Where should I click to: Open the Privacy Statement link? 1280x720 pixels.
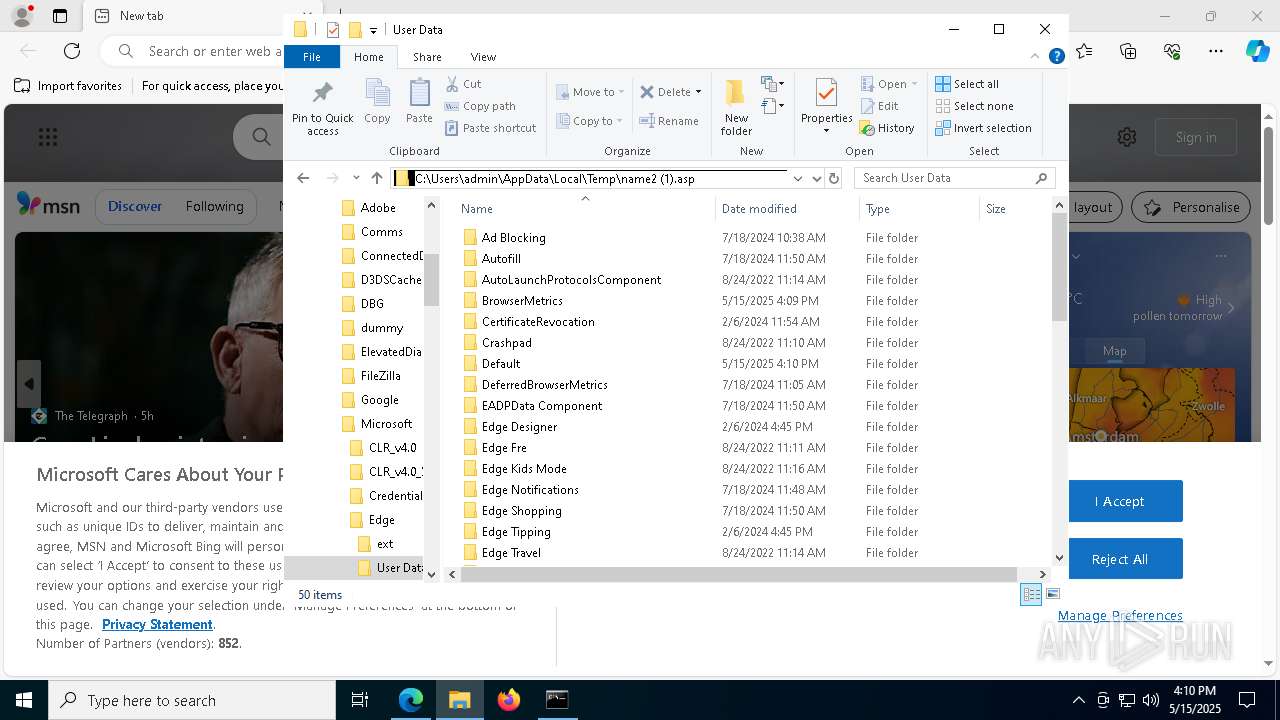[x=157, y=624]
